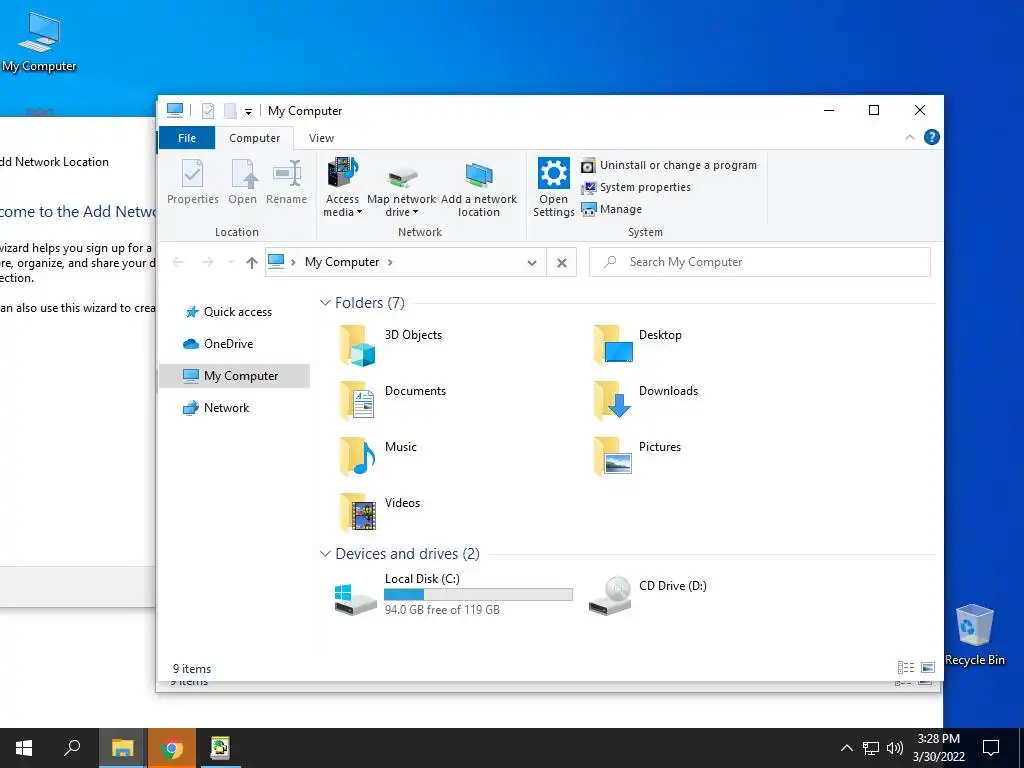Click Uninstall or change a program
The image size is (1024, 768).
click(669, 165)
